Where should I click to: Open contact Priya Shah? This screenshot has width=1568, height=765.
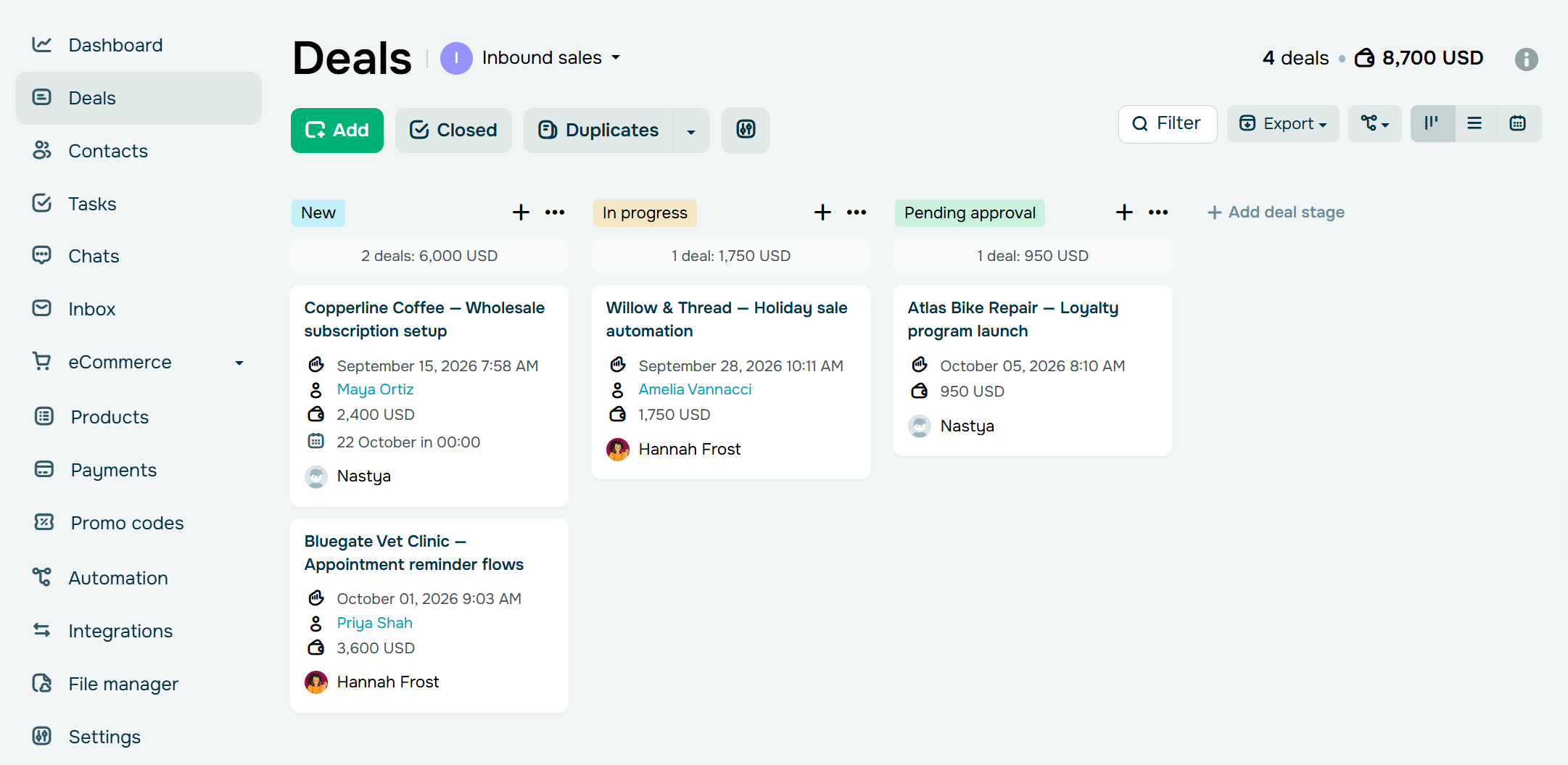click(x=374, y=623)
